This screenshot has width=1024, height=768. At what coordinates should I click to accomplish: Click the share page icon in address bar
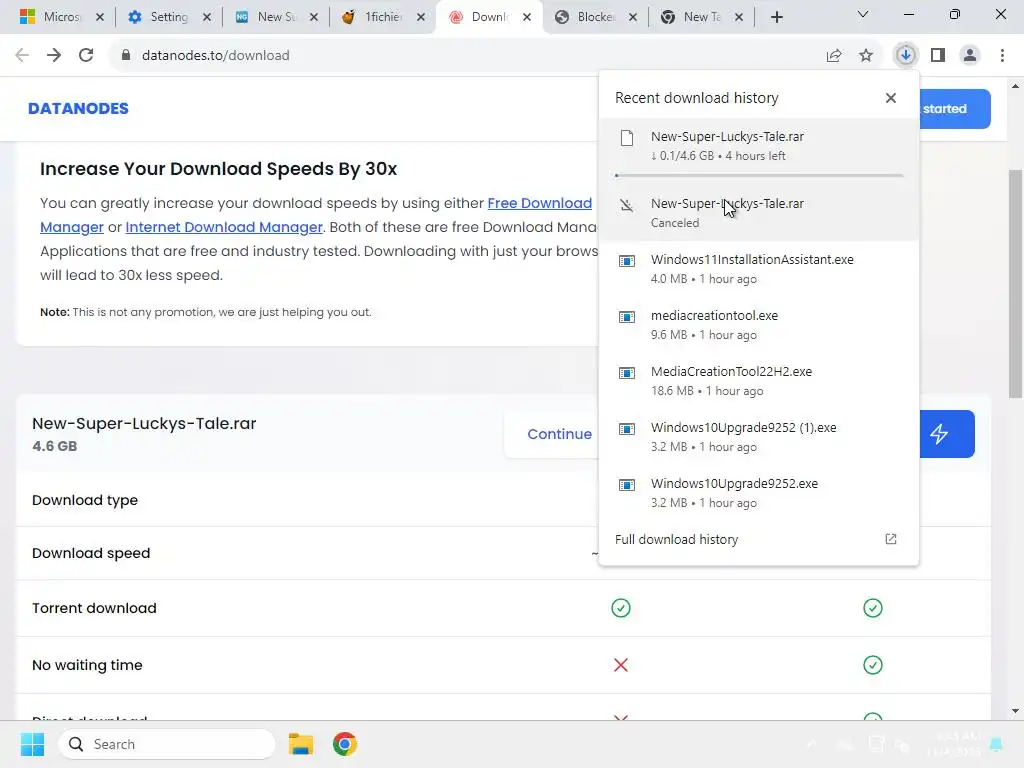[834, 56]
